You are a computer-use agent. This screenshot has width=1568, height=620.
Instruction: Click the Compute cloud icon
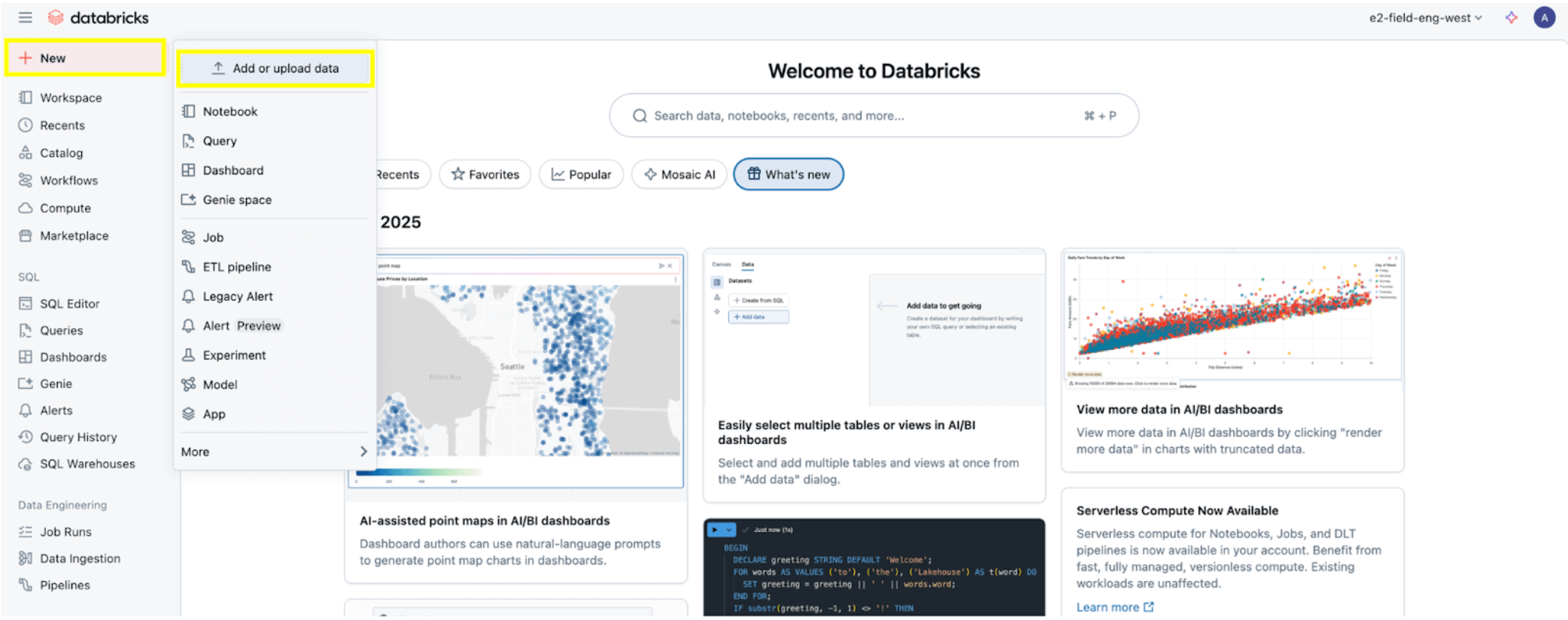pos(26,208)
